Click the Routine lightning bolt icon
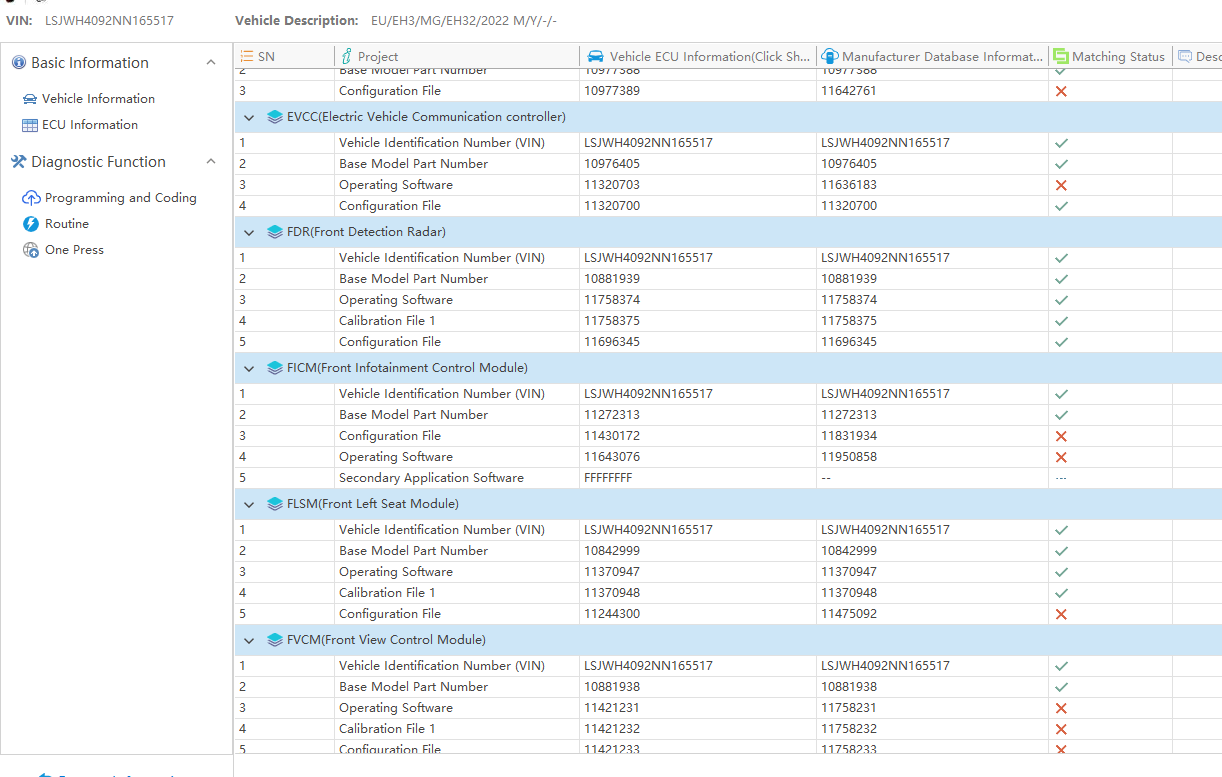The width and height of the screenshot is (1222, 777). [x=31, y=224]
